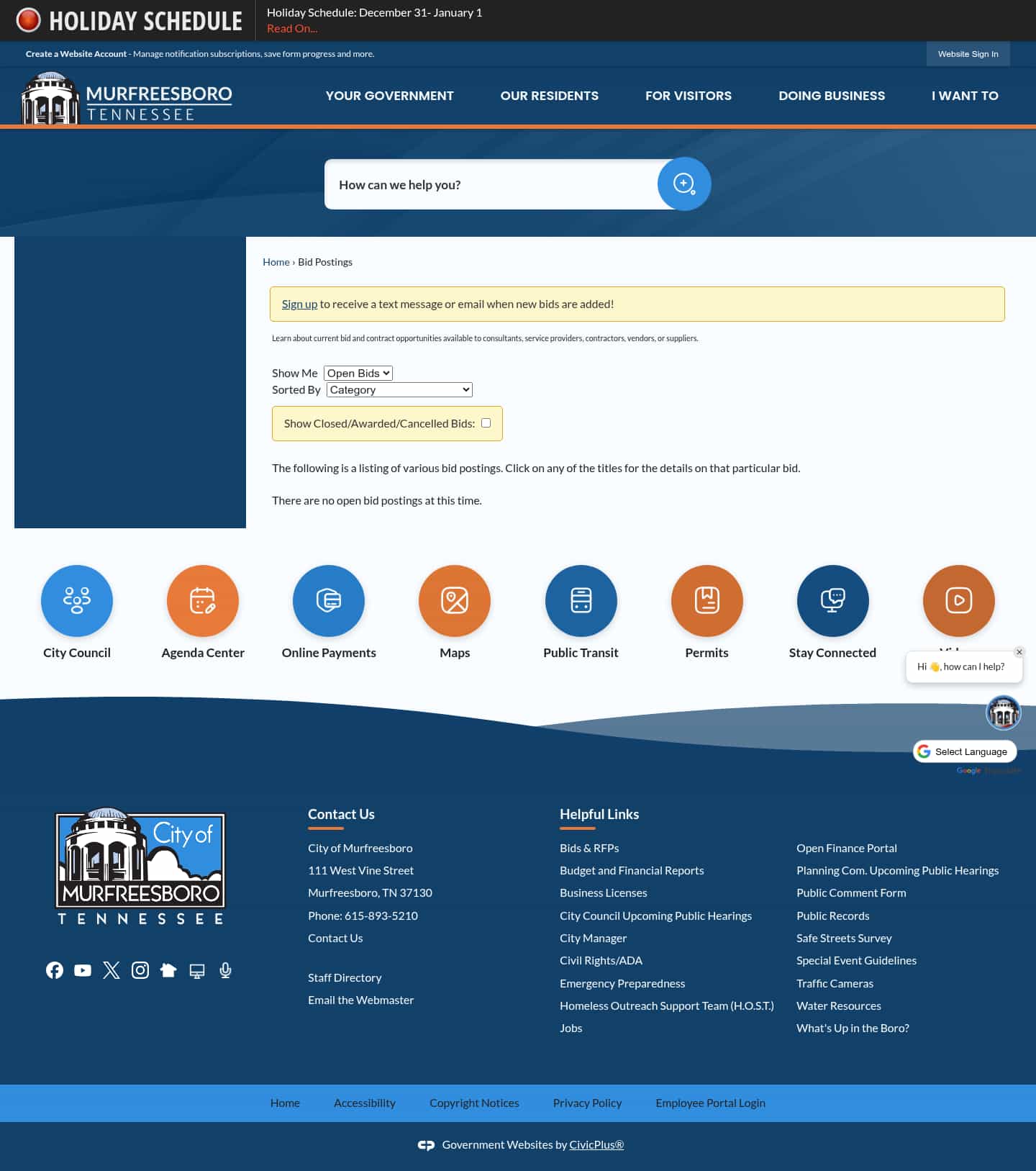Visit the Instagram icon
This screenshot has height=1171, width=1036.
[140, 970]
